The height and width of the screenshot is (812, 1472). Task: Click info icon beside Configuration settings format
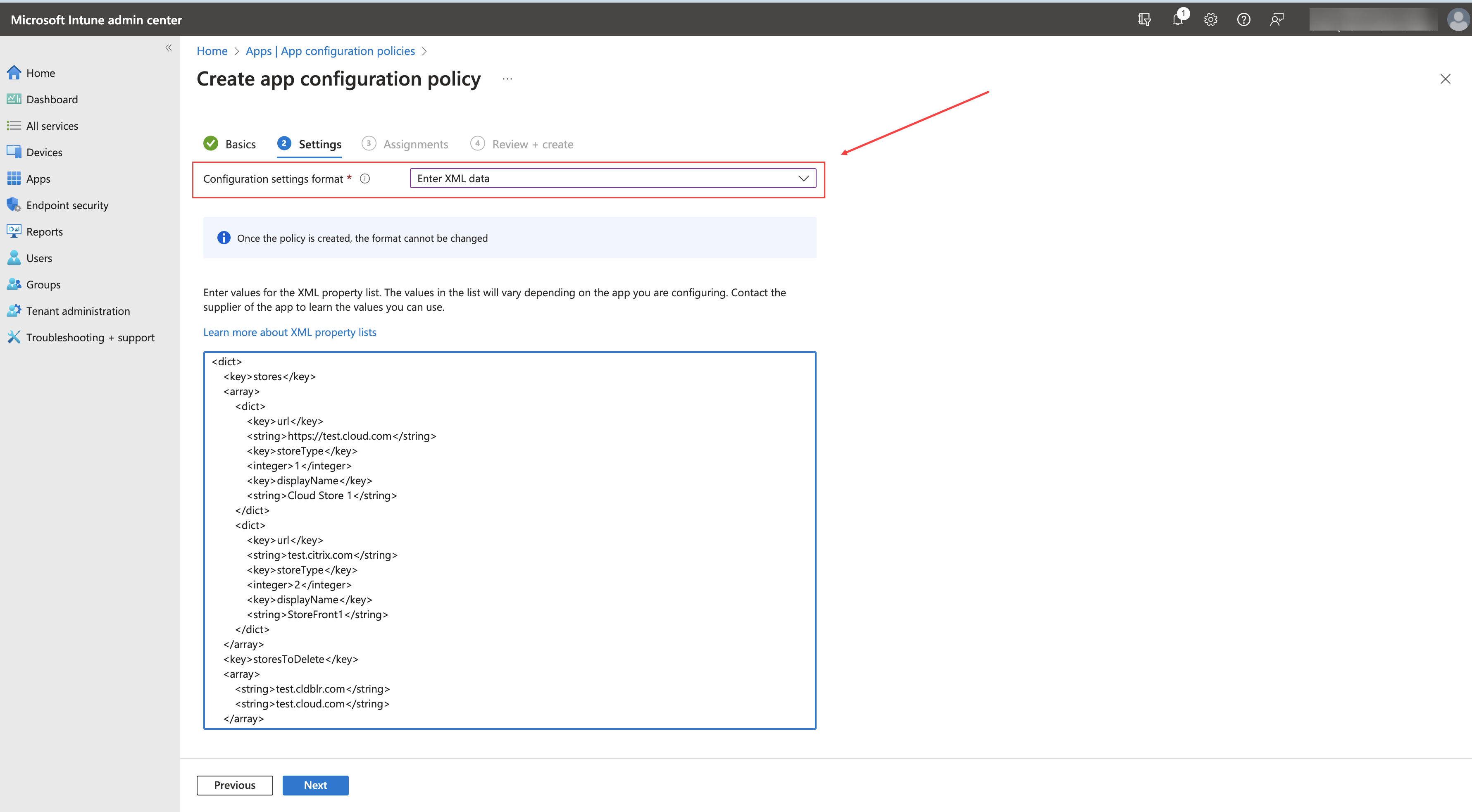[x=365, y=179]
